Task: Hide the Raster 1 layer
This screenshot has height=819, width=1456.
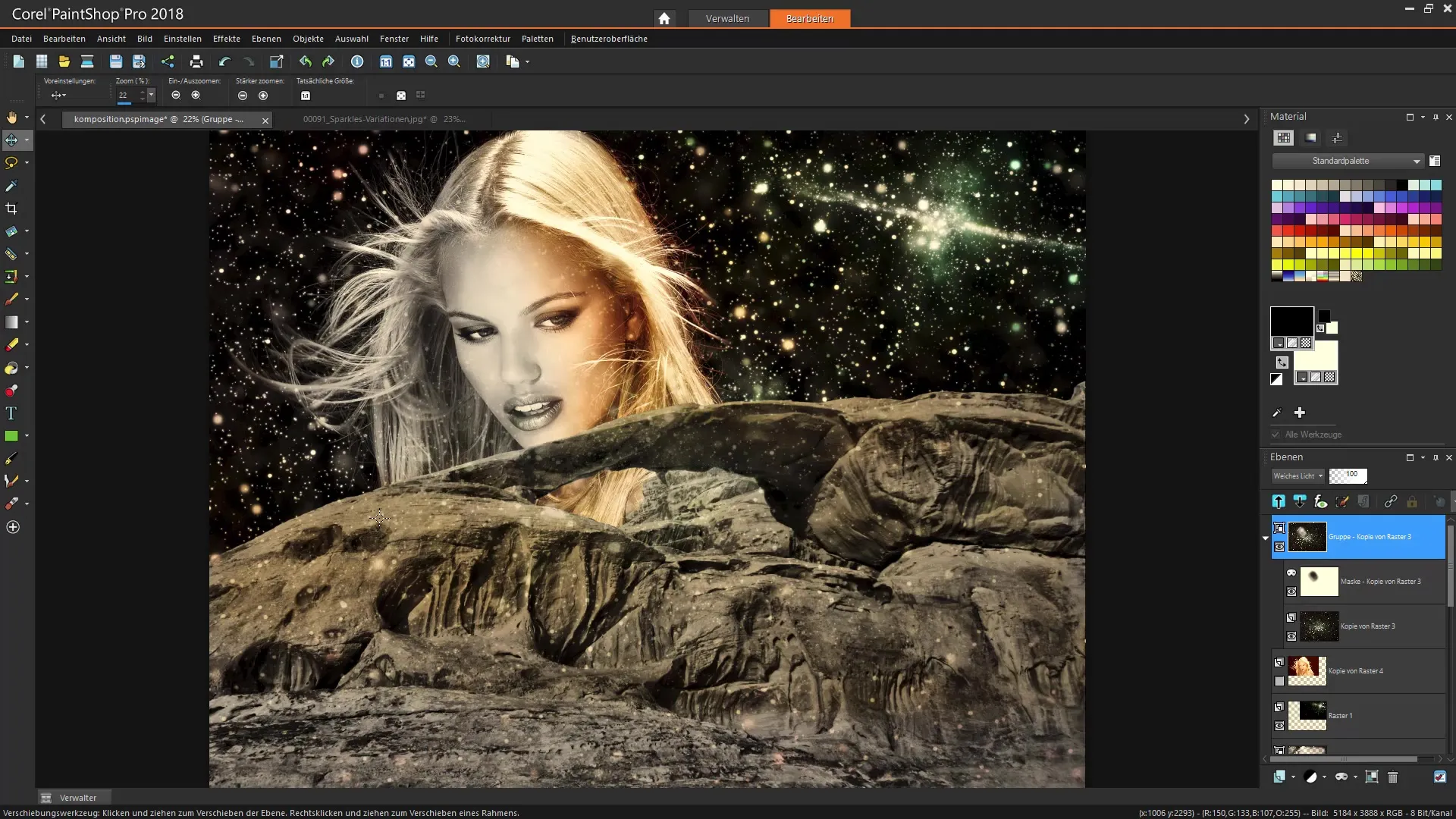Action: (x=1279, y=726)
